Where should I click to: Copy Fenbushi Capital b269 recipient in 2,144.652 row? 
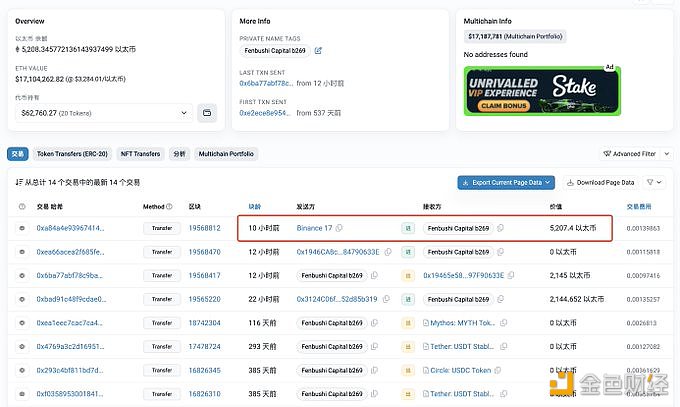tap(500, 299)
